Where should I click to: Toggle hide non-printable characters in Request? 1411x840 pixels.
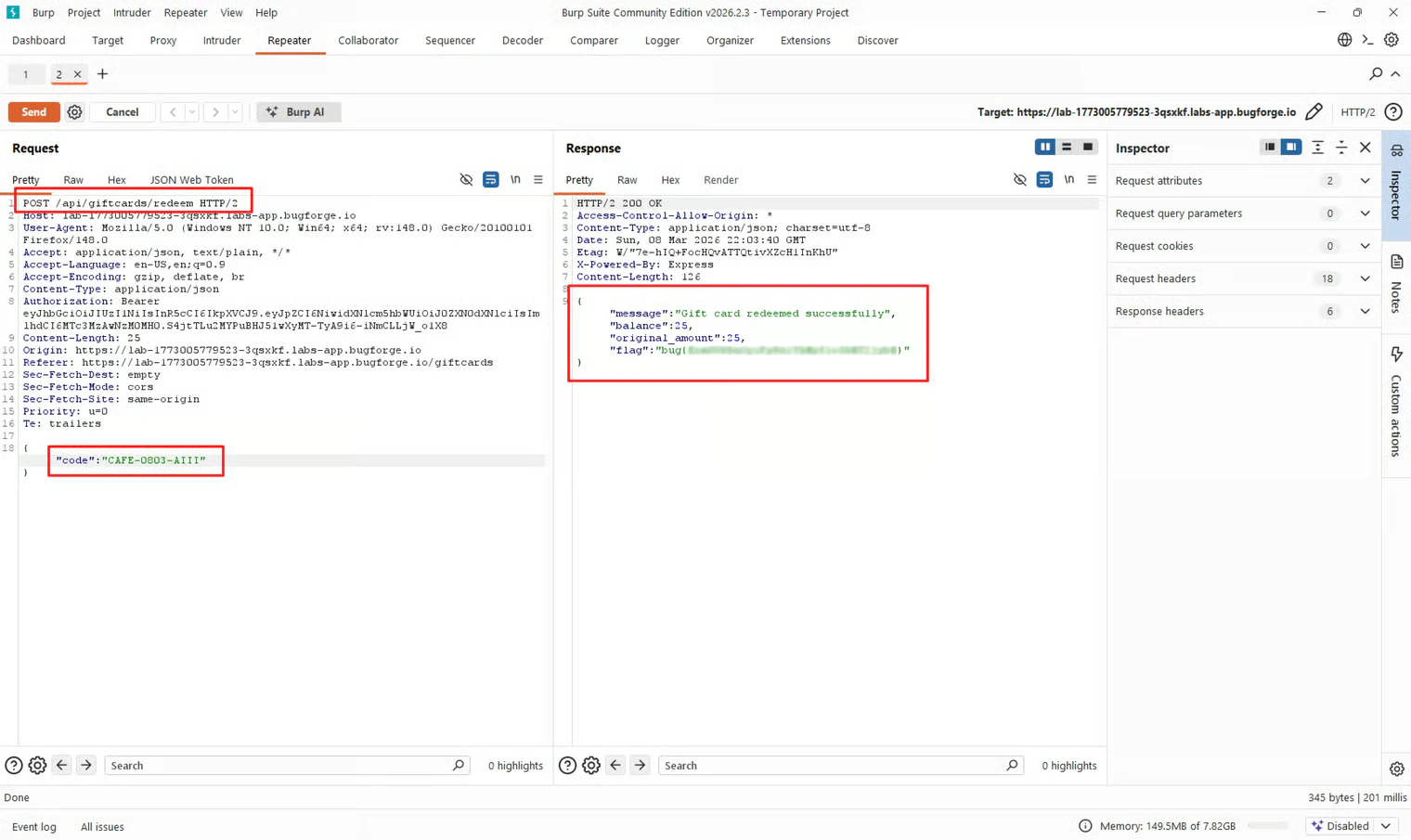pyautogui.click(x=466, y=180)
